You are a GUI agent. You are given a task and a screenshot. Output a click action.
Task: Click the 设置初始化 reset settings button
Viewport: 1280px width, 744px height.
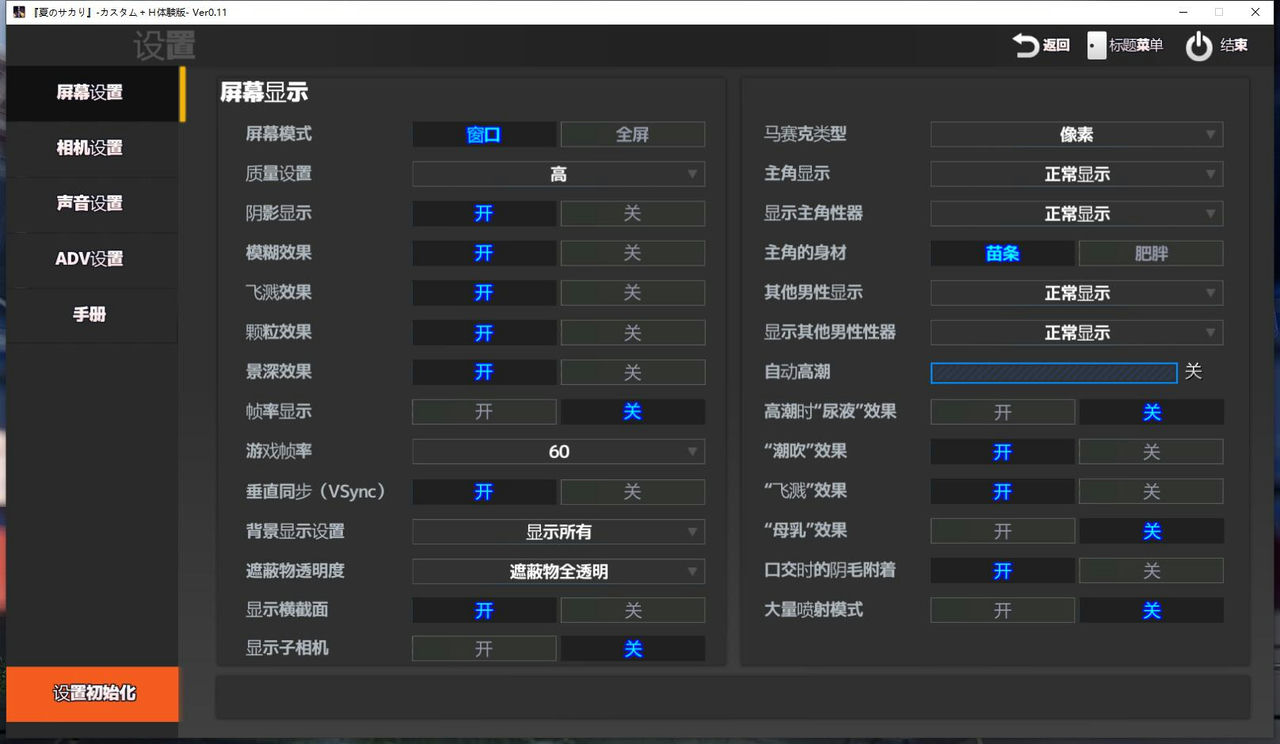[93, 694]
